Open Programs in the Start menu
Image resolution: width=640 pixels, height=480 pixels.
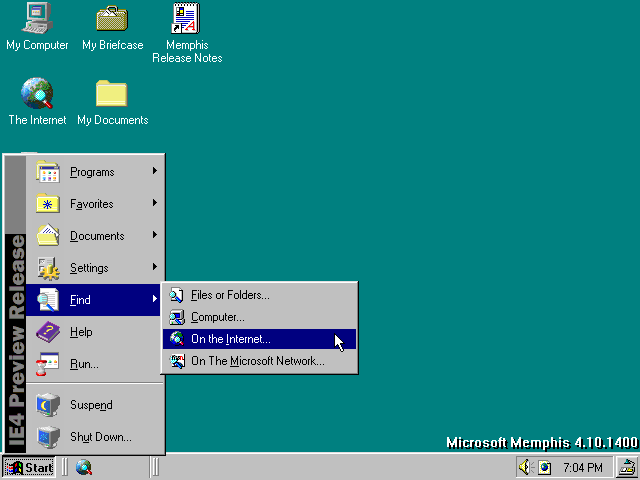(x=94, y=172)
